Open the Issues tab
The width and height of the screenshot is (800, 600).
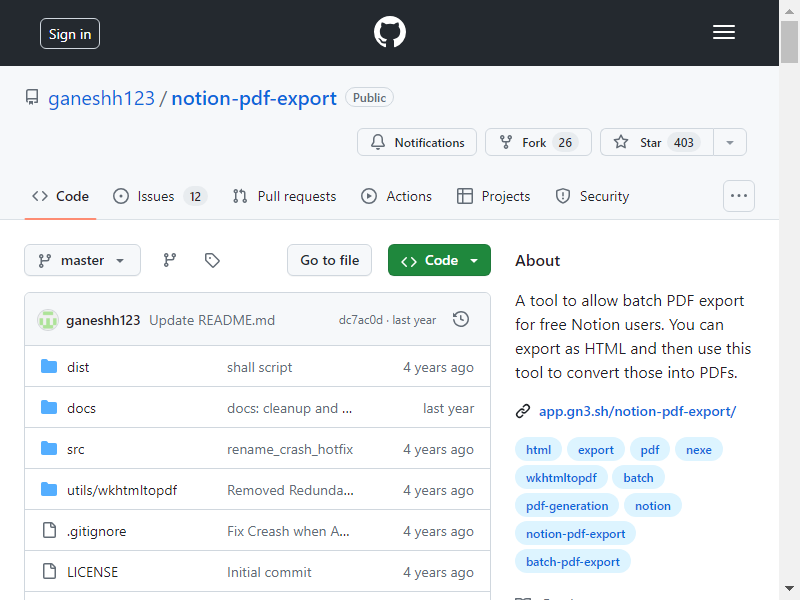pyautogui.click(x=160, y=196)
